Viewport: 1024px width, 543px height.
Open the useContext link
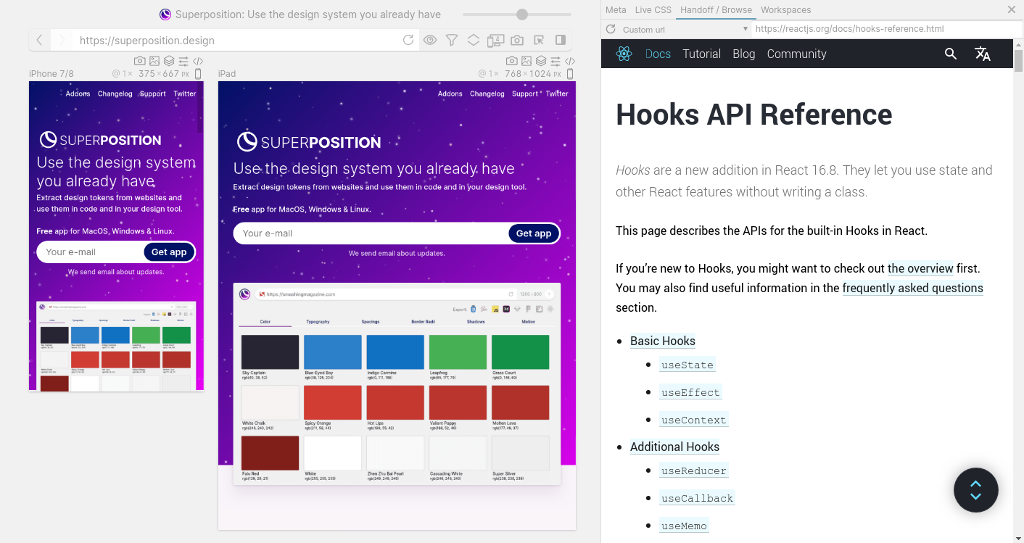(694, 420)
